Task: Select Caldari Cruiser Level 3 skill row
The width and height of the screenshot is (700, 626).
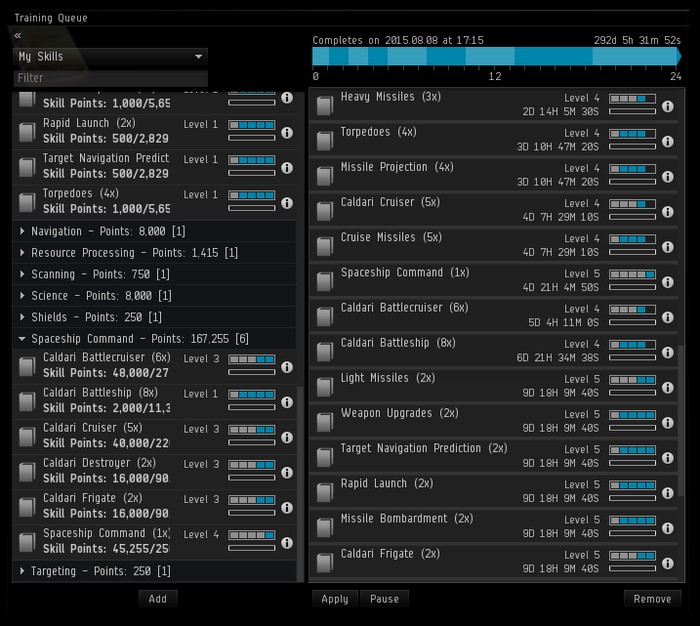Action: [x=154, y=437]
